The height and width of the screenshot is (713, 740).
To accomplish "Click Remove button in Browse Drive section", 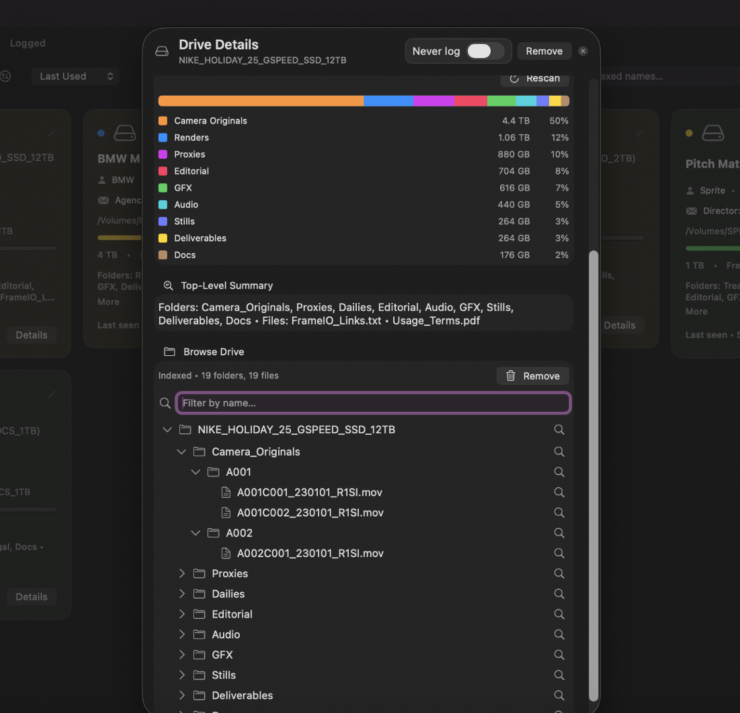I will click(x=532, y=376).
